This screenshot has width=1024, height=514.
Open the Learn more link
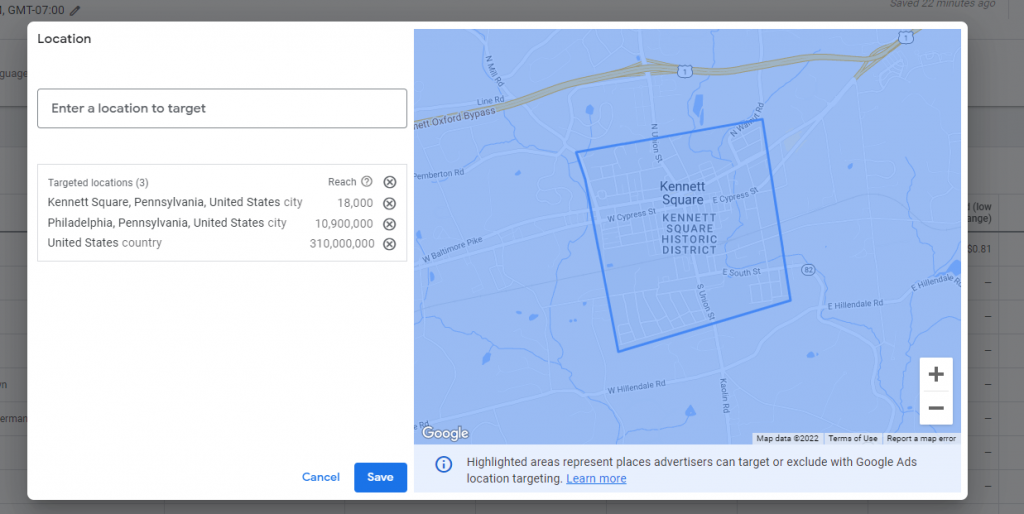(596, 479)
